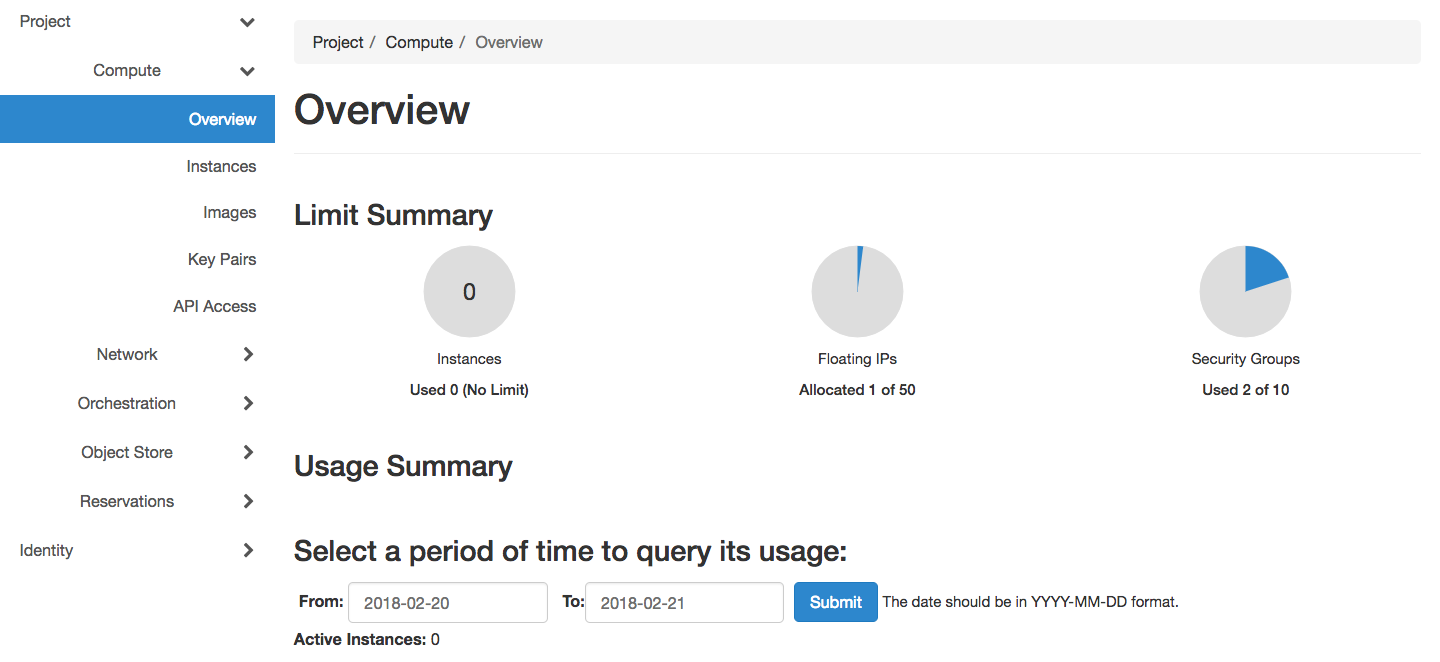Go to Key Pairs
Image resolution: width=1440 pixels, height=662 pixels.
pyautogui.click(x=222, y=259)
